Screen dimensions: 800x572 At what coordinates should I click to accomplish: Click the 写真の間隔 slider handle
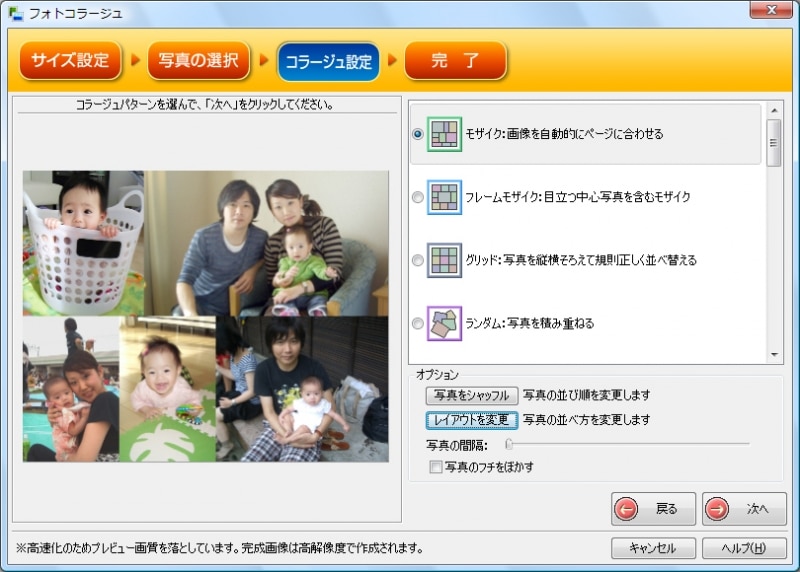[x=509, y=444]
